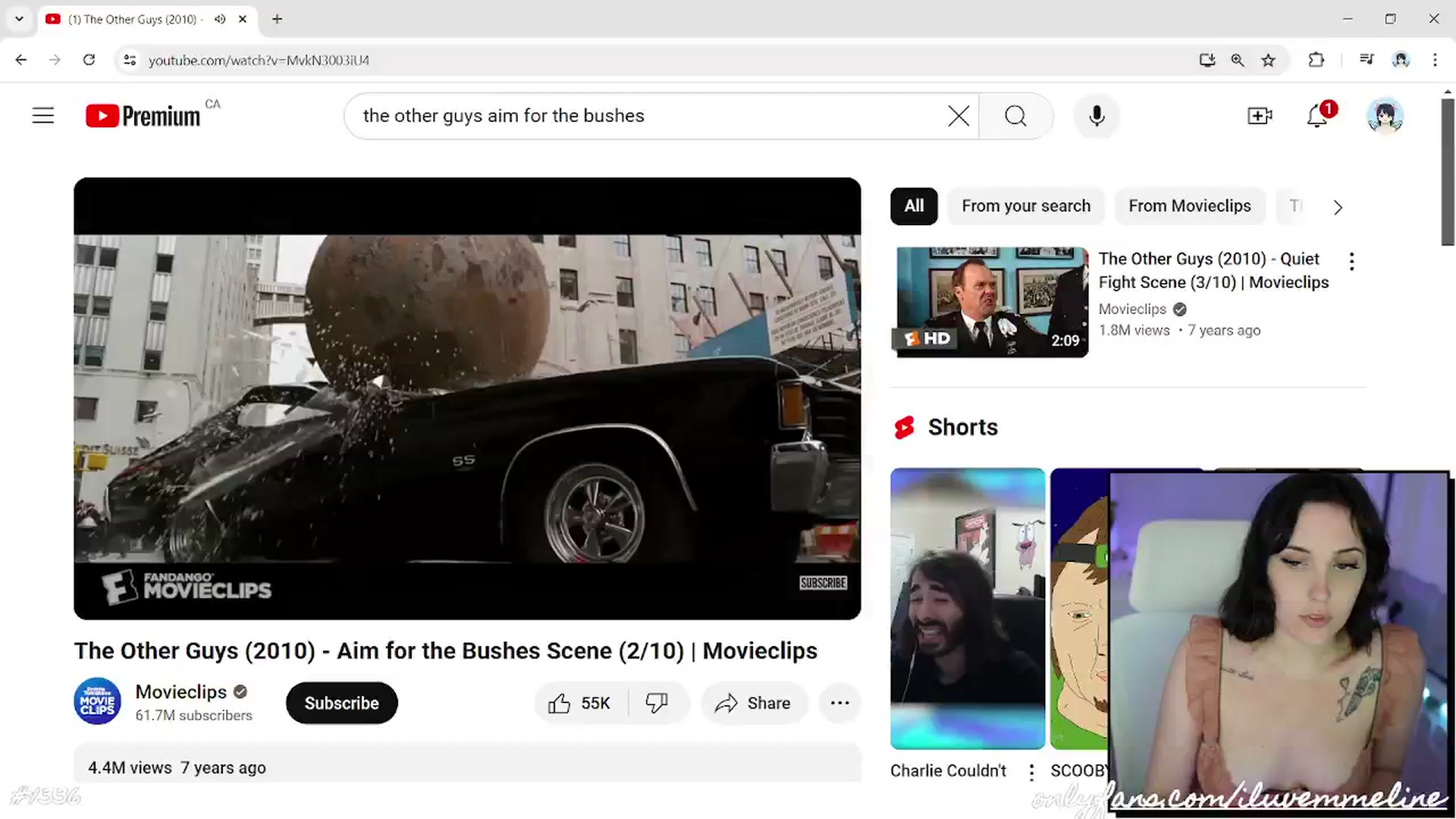The height and width of the screenshot is (819, 1456).
Task: Click the 61.7M subscribers text
Action: pos(193,716)
